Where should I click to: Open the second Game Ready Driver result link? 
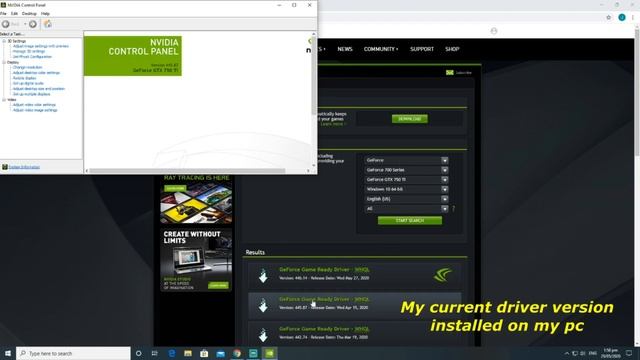pyautogui.click(x=324, y=299)
